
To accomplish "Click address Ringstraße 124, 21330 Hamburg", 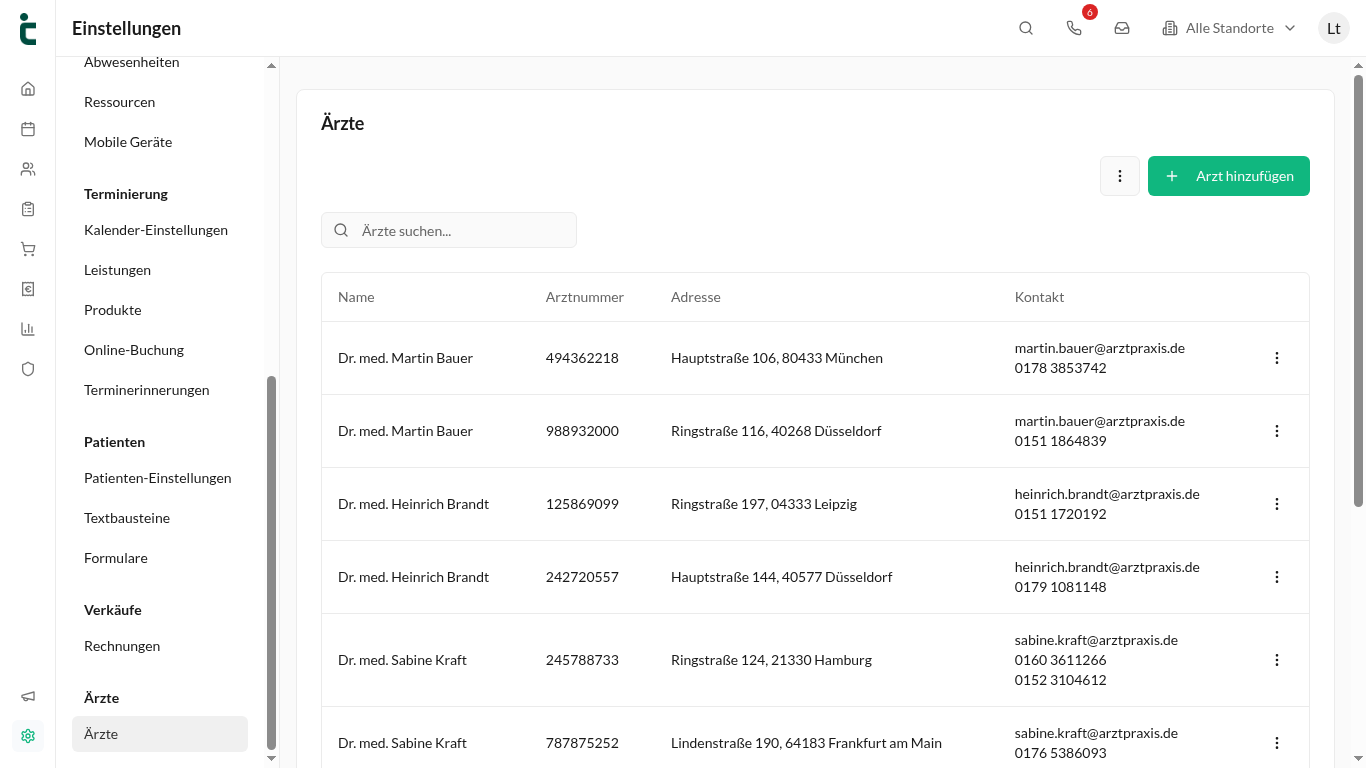I will click(771, 660).
